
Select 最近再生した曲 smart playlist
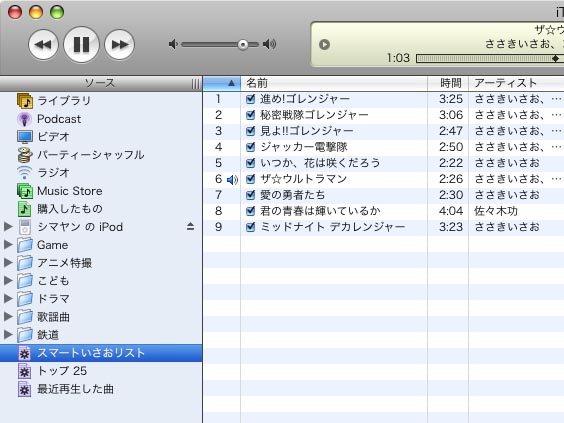(66, 389)
